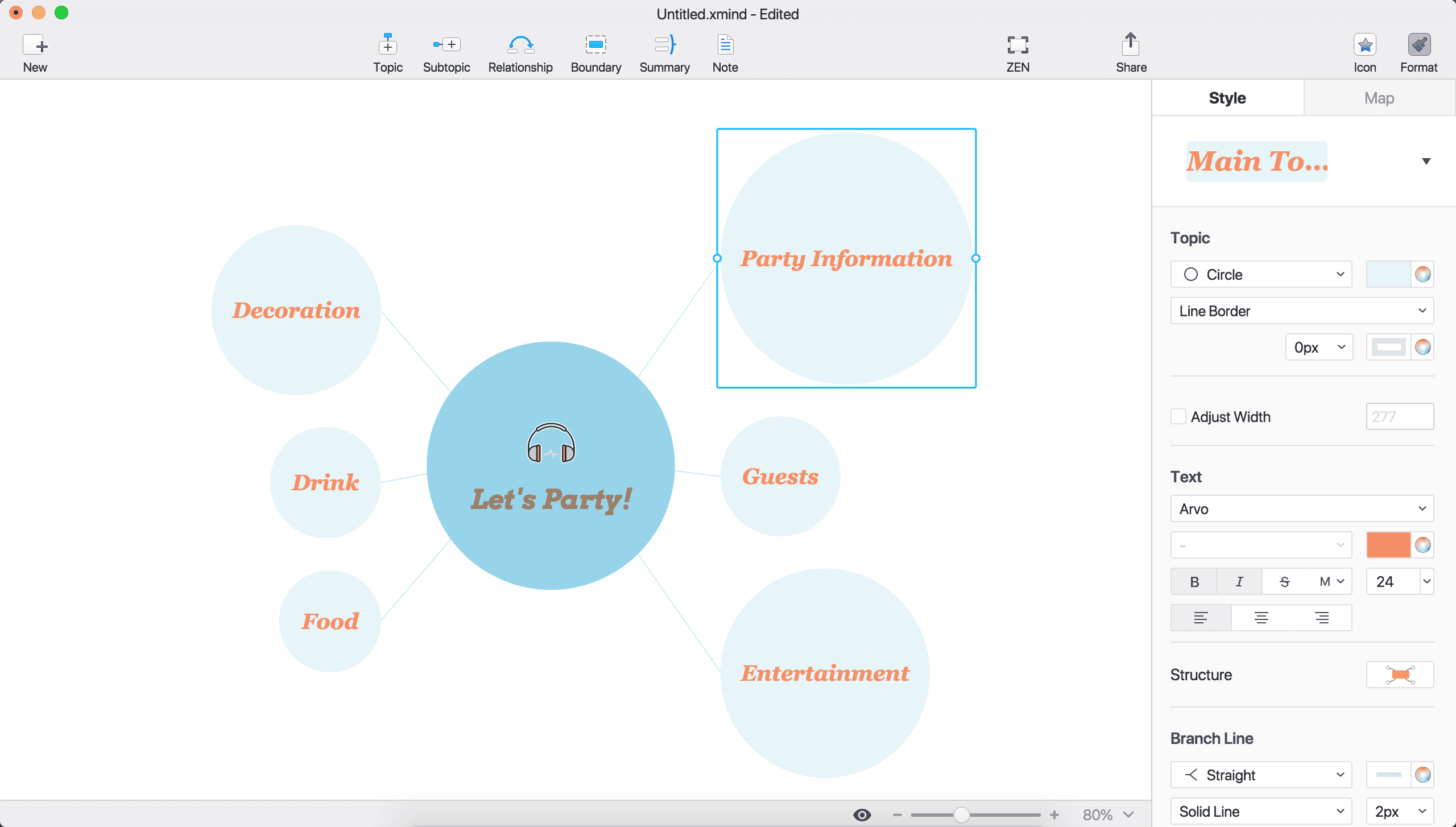Switch to the Style tab
The height and width of the screenshot is (827, 1456).
pos(1227,98)
